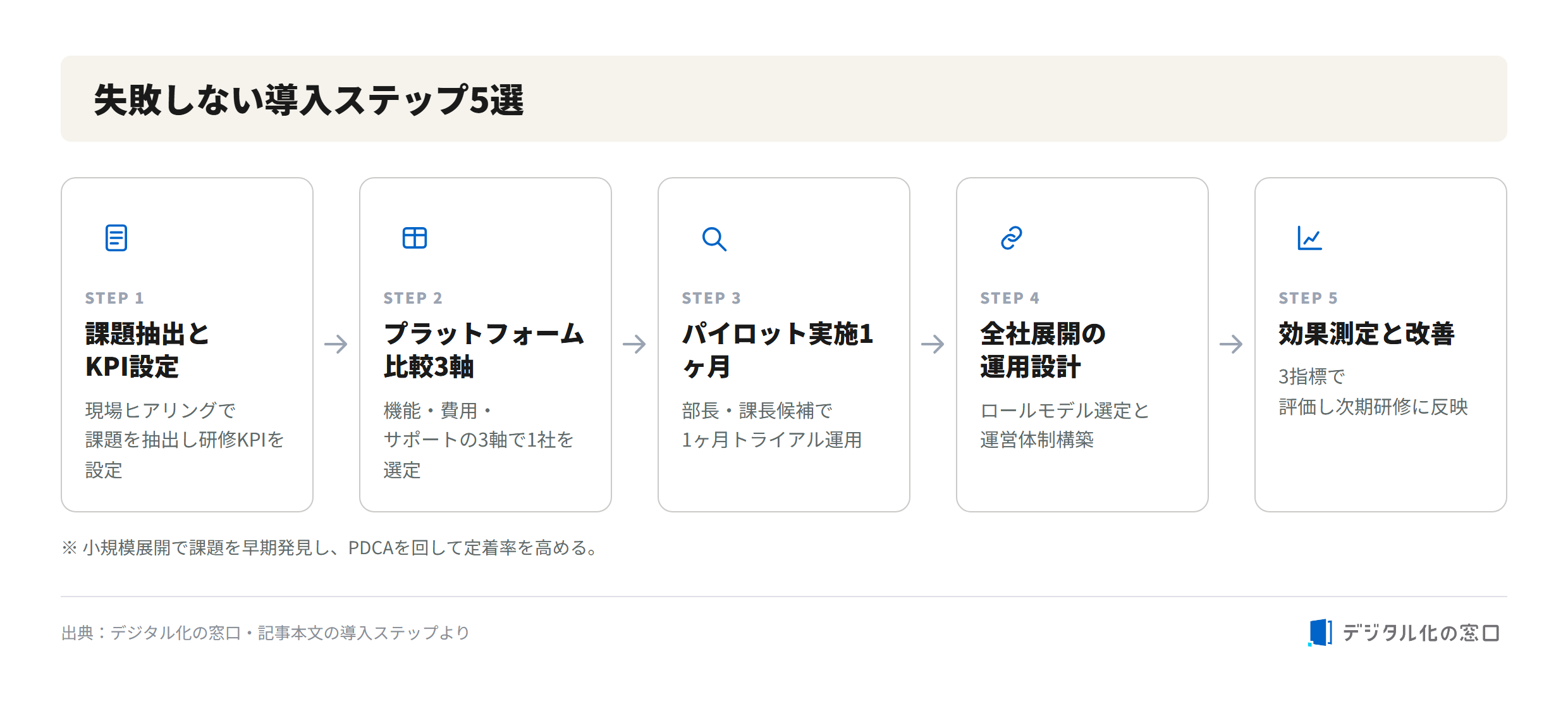This screenshot has width=1568, height=706.
Task: Click the line chart icon in Step 5
Action: pos(1310,238)
